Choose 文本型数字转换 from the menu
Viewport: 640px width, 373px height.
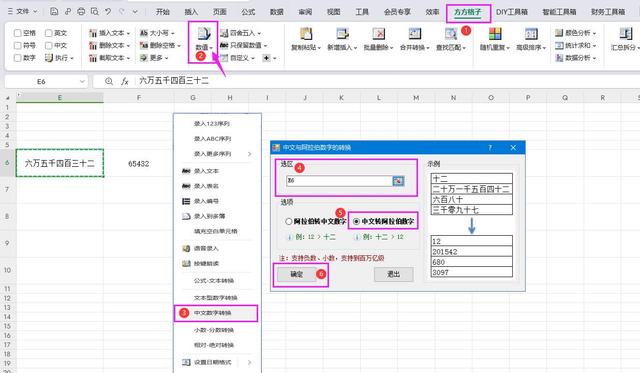coord(217,298)
